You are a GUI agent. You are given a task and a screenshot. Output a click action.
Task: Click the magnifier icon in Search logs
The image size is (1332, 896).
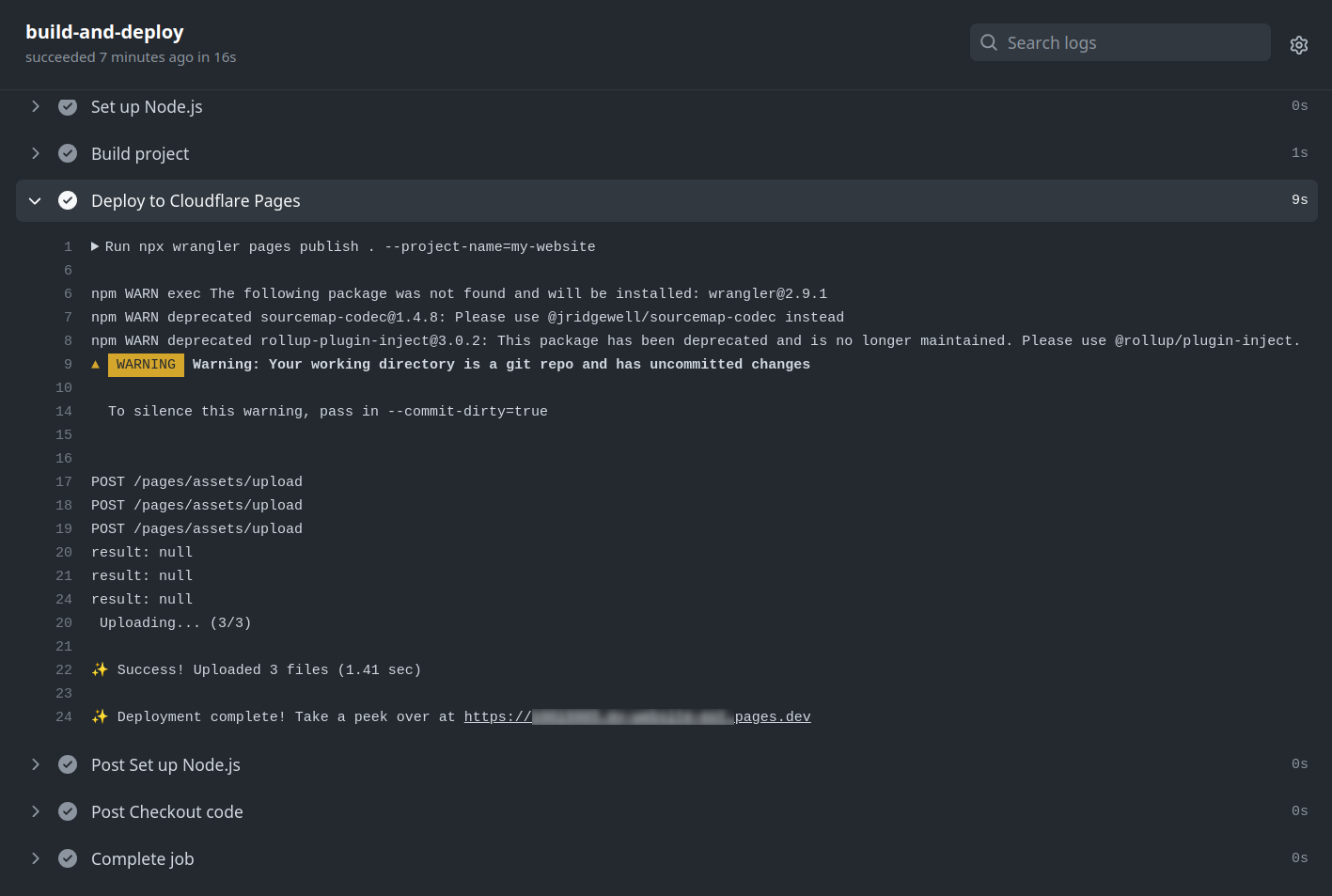point(988,42)
